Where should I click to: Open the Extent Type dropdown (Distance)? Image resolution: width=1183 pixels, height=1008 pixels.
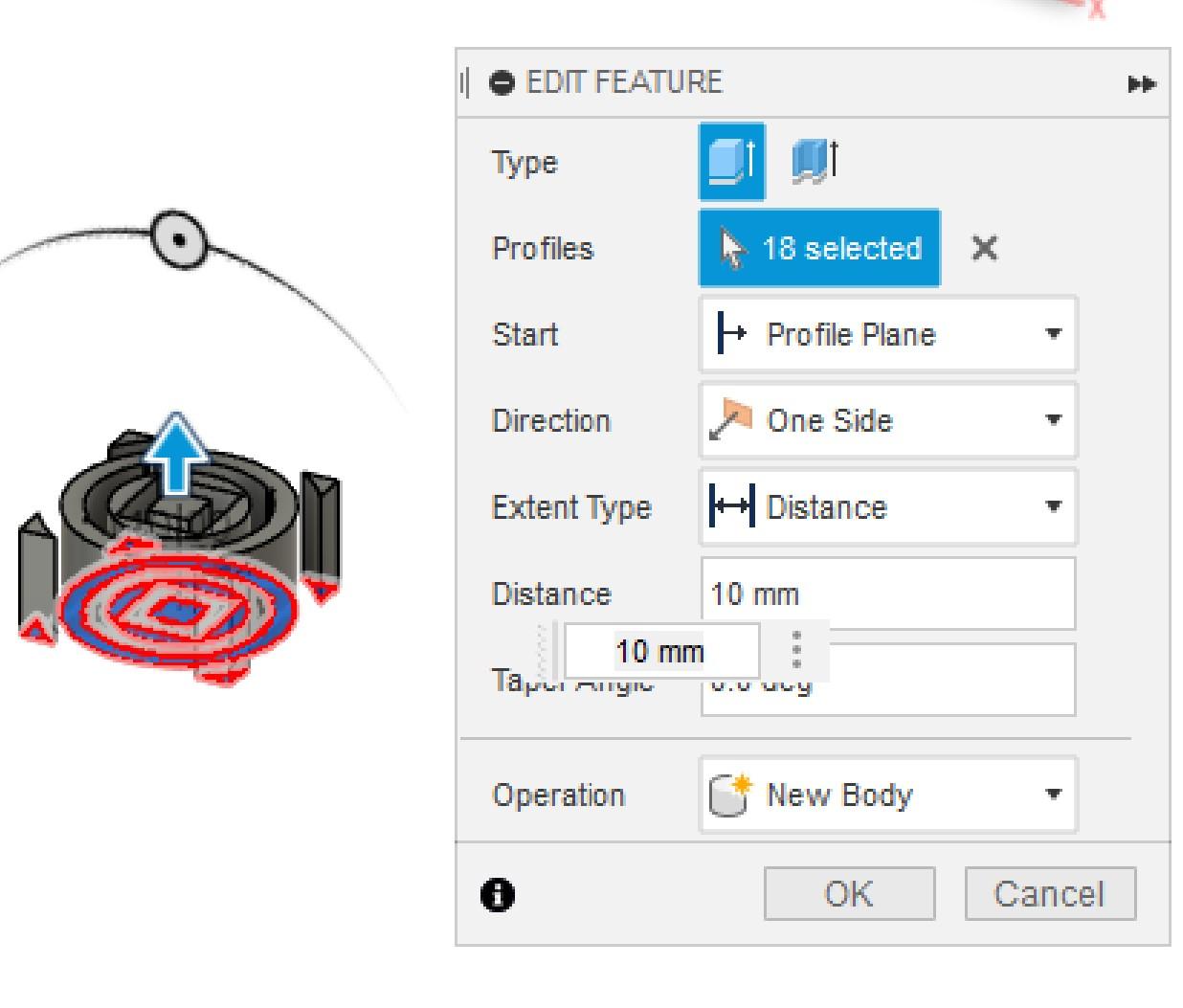point(888,506)
